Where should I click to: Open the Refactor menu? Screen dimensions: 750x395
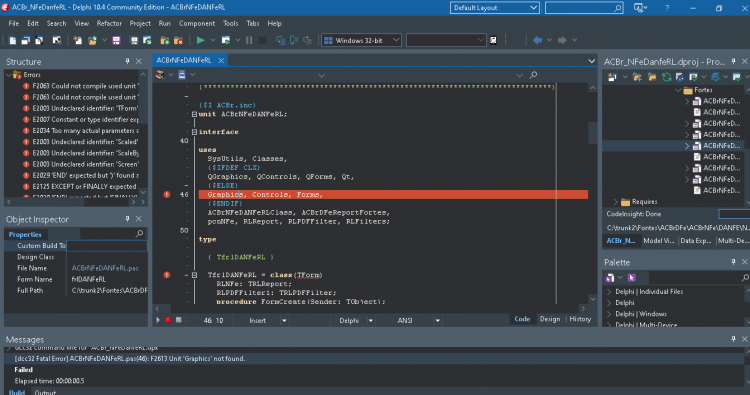click(109, 23)
